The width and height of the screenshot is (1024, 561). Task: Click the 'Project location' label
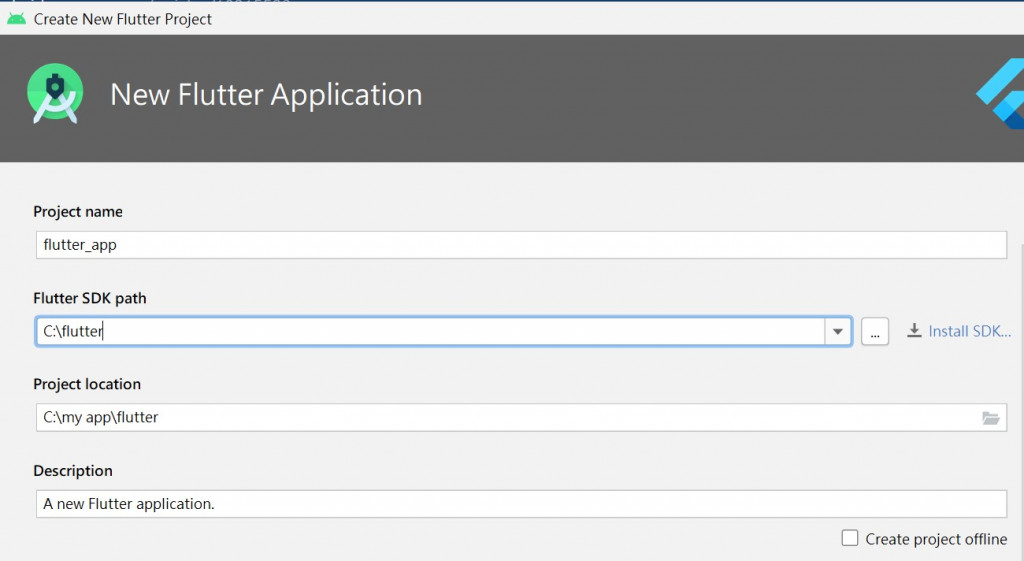pos(87,384)
